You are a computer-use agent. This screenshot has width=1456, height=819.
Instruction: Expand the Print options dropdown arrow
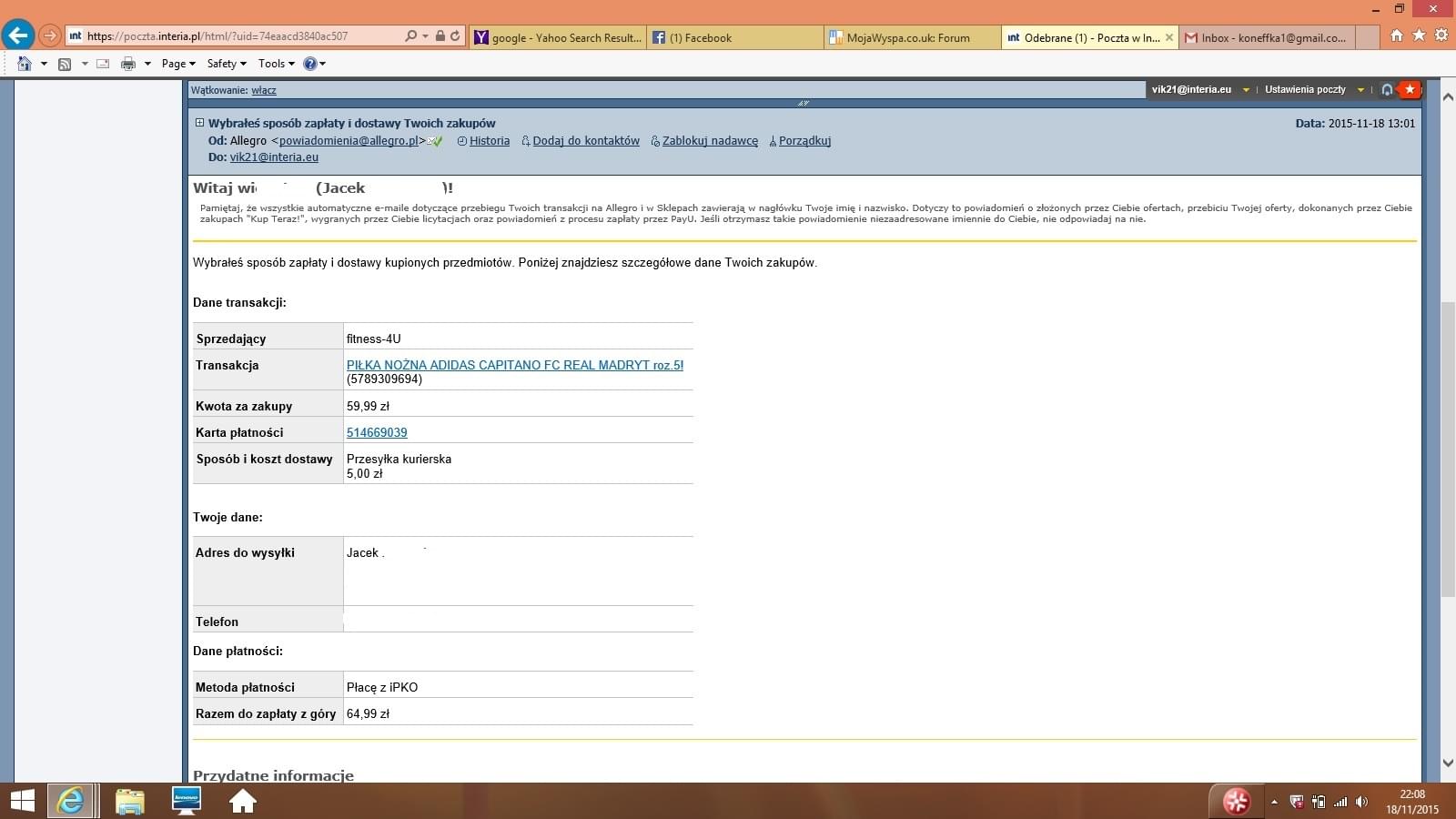pos(147,64)
